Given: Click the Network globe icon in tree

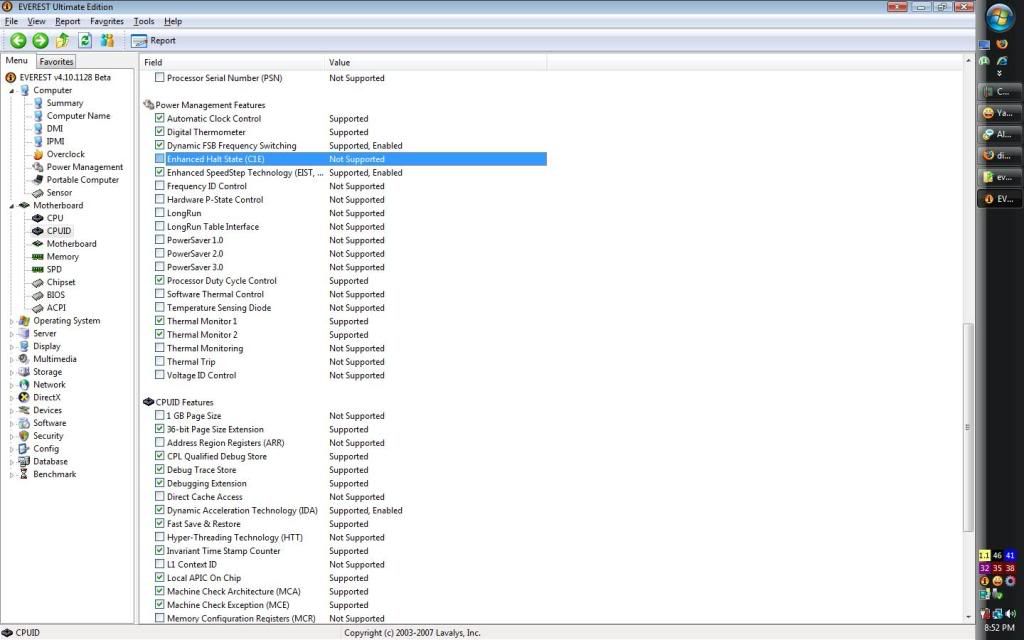Looking at the screenshot, I should (24, 385).
